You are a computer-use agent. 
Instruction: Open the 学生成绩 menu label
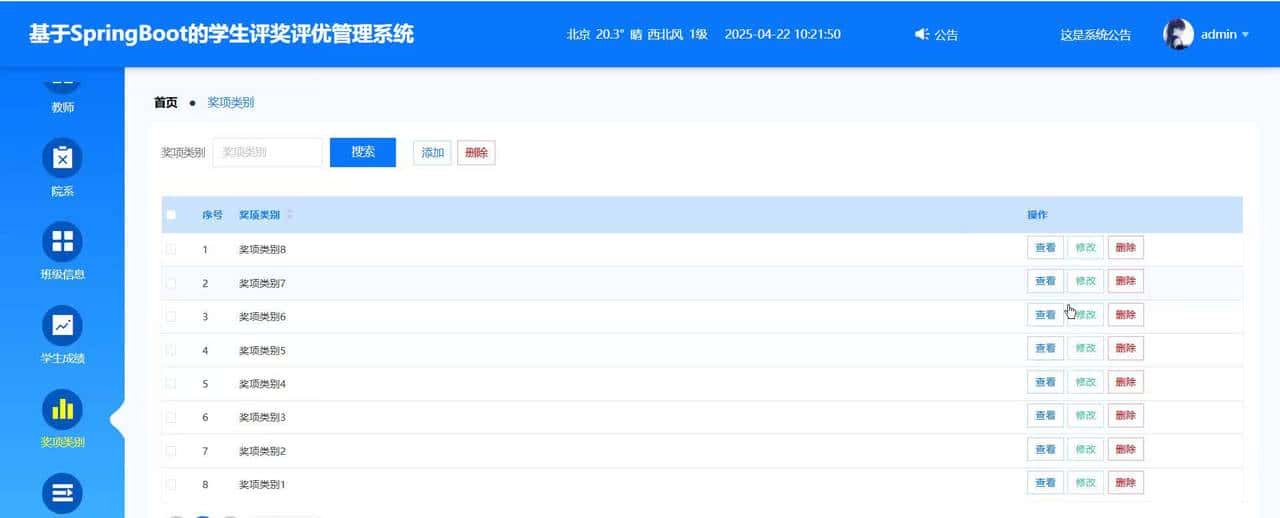point(62,358)
